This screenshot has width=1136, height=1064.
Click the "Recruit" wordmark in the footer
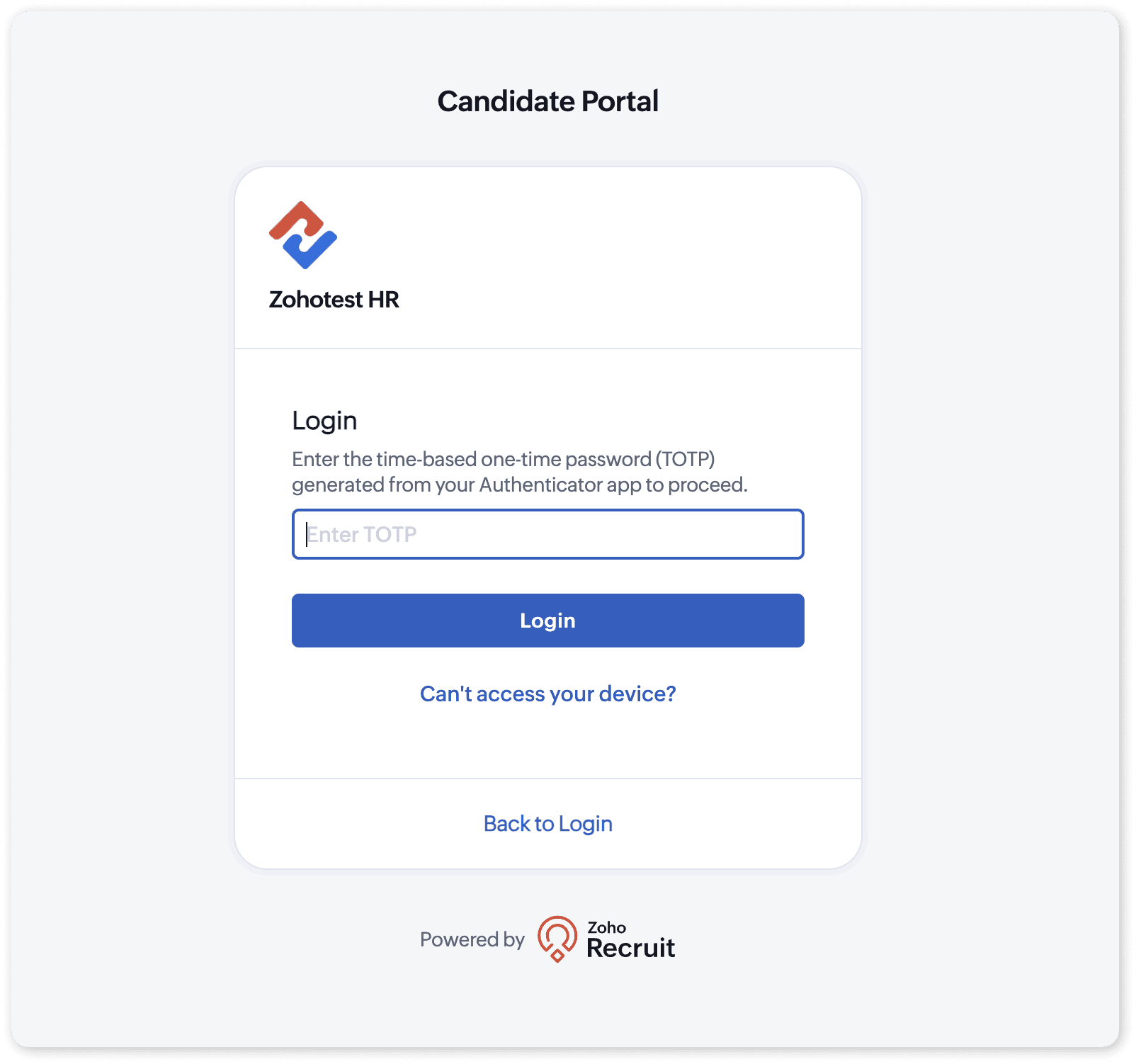pos(630,948)
